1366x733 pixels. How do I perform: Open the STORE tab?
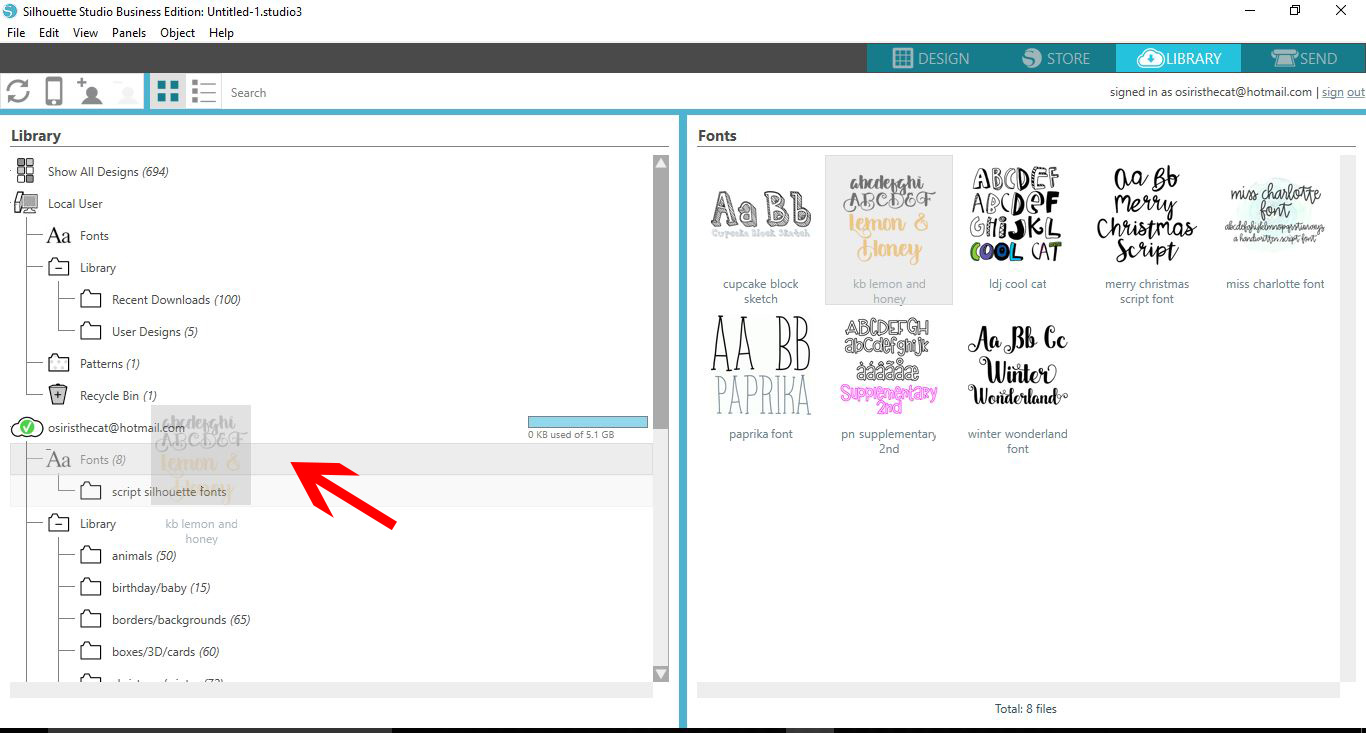point(1056,58)
